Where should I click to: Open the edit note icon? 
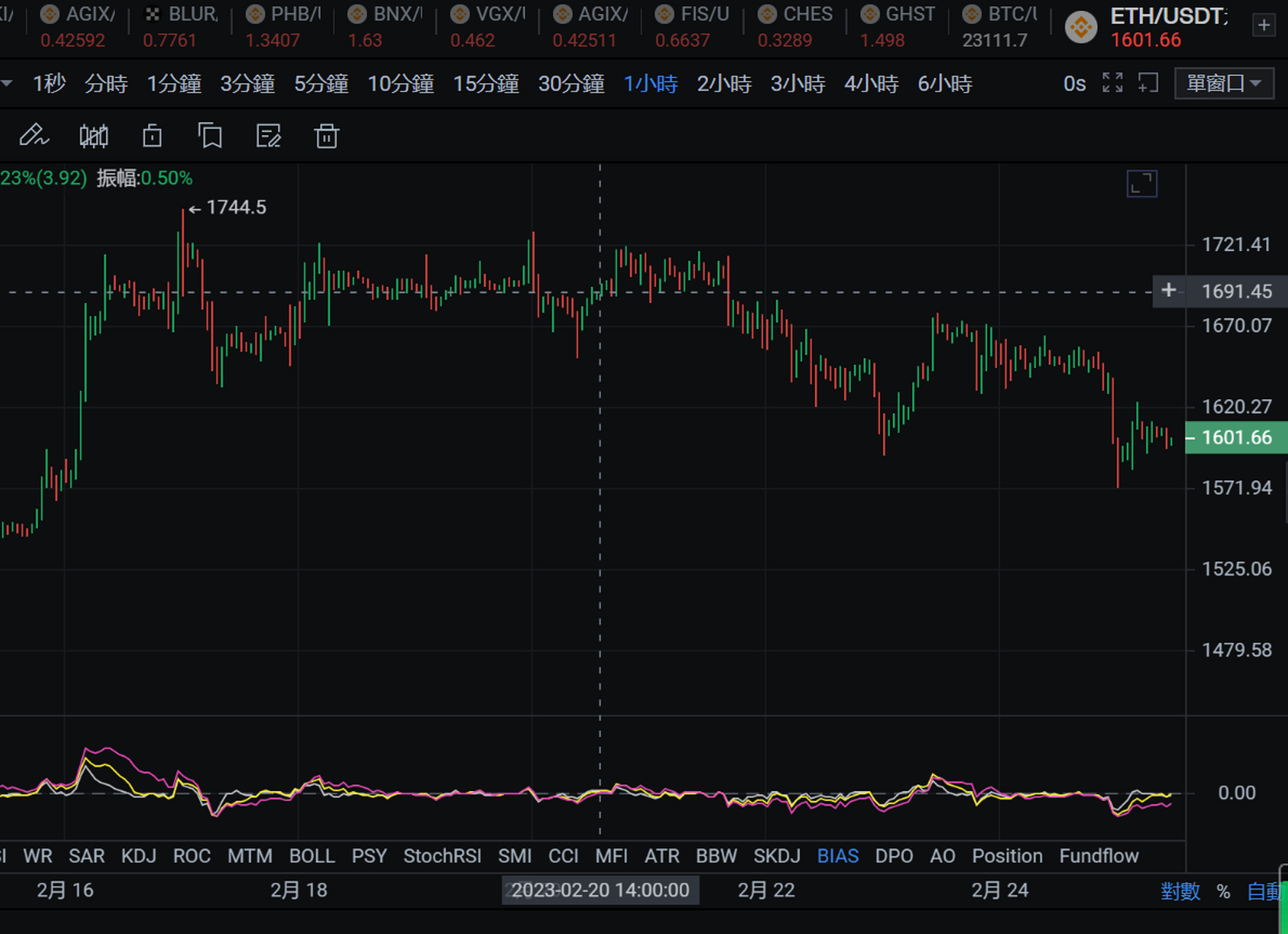point(268,136)
